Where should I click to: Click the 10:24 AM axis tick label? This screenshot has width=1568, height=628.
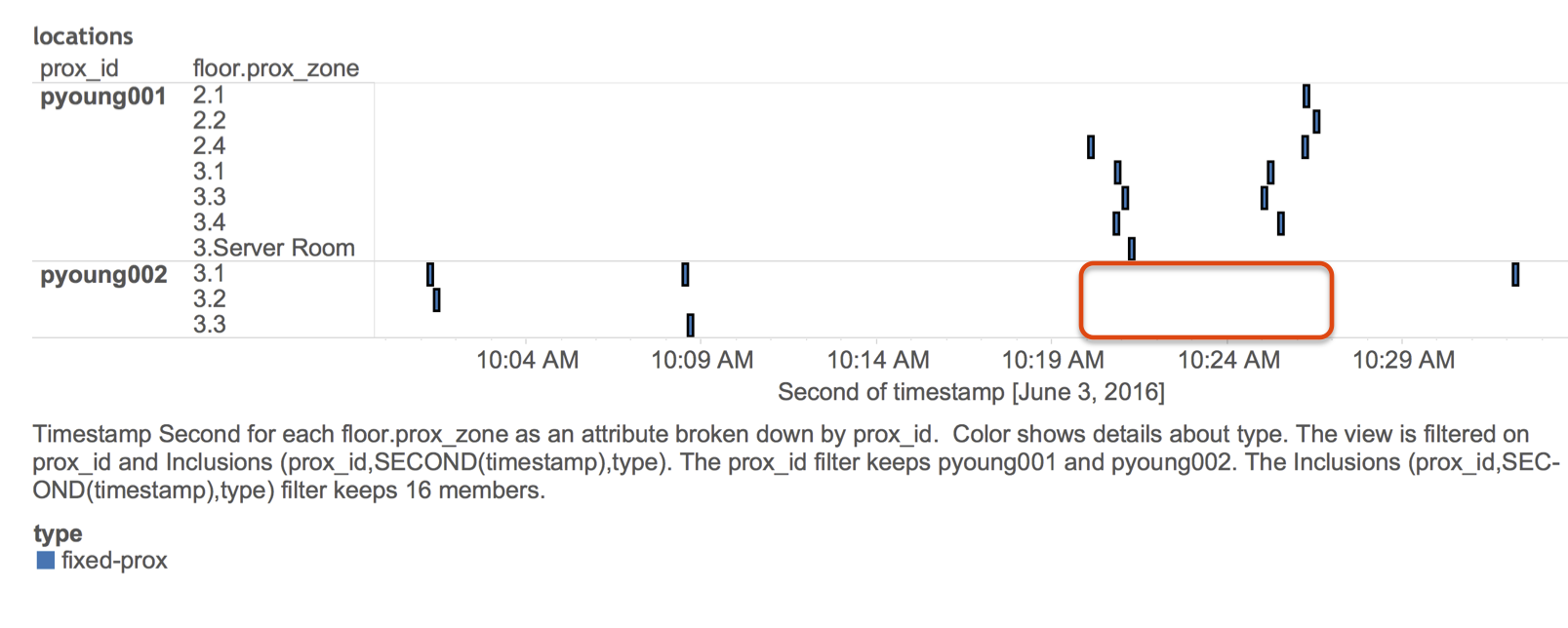tap(1228, 360)
